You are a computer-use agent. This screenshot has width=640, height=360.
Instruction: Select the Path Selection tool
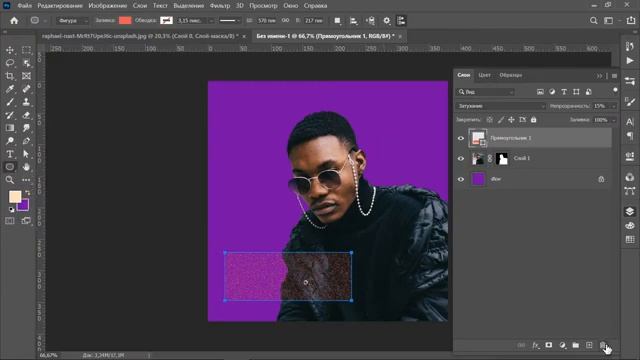26,154
